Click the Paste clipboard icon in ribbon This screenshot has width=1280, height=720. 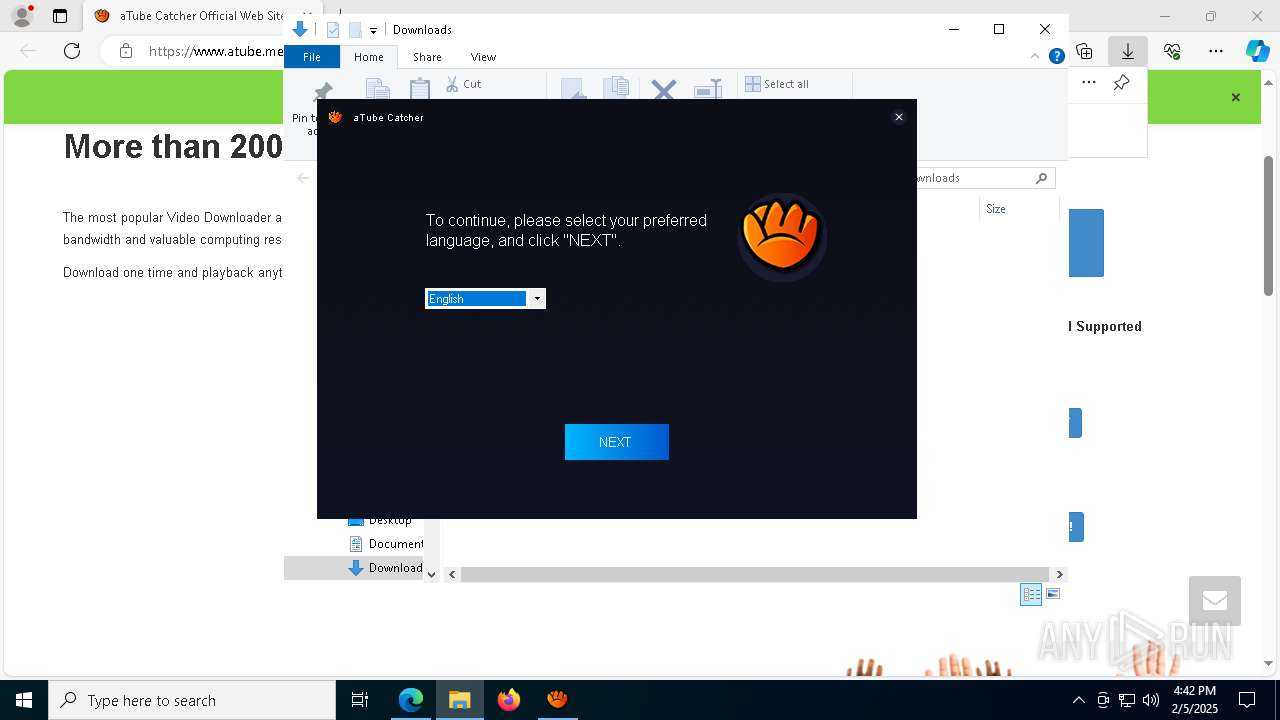(420, 89)
